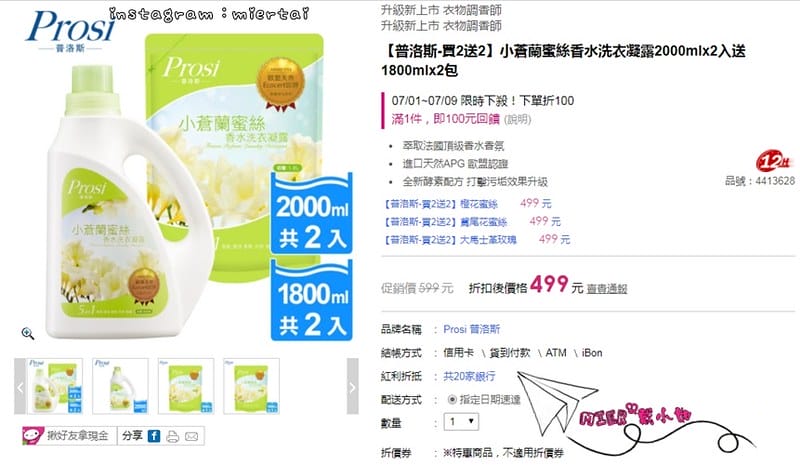800x465 pixels.
Task: Show next thumbnails with right arrow
Action: (x=353, y=386)
